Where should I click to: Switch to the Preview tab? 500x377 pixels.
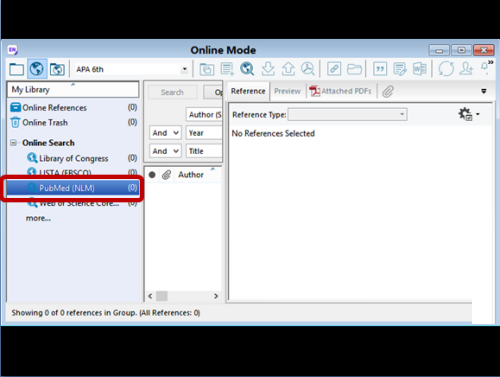pos(287,91)
